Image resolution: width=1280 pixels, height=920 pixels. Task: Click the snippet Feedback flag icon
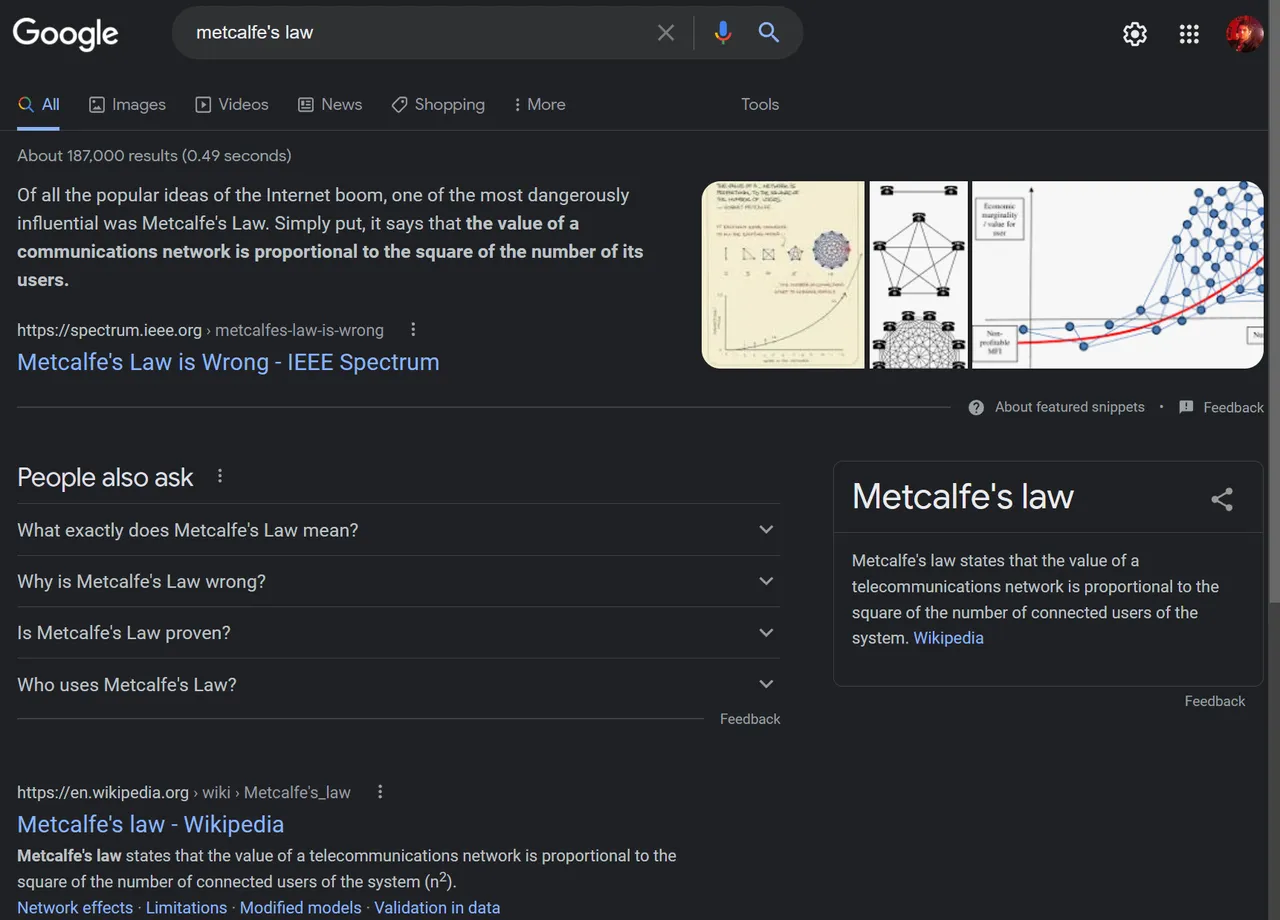point(1186,407)
